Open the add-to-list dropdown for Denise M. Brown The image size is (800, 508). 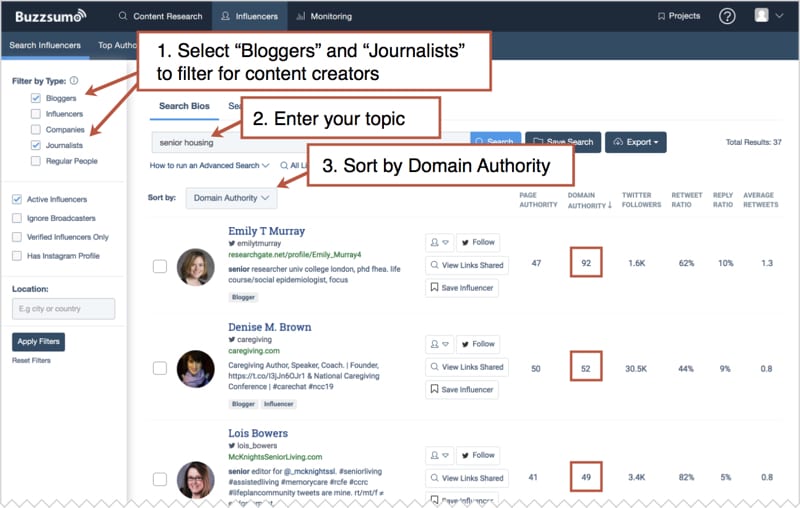439,344
